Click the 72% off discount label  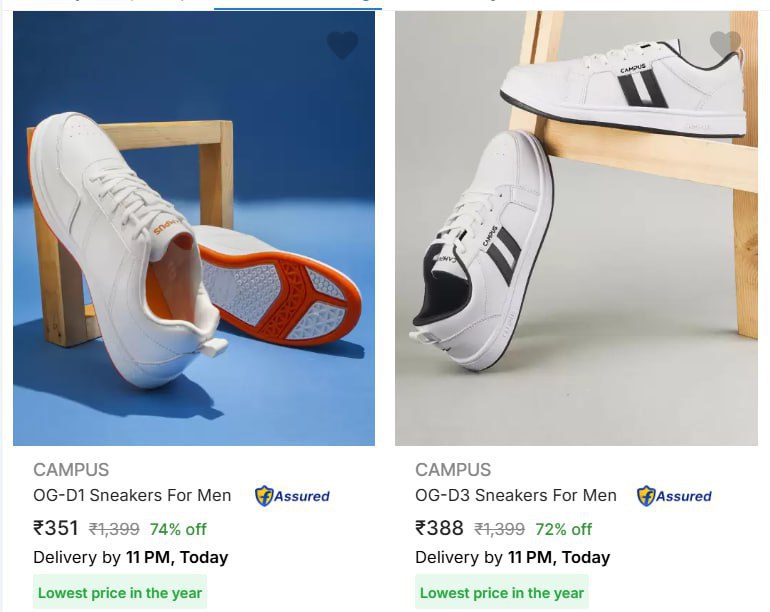click(564, 529)
